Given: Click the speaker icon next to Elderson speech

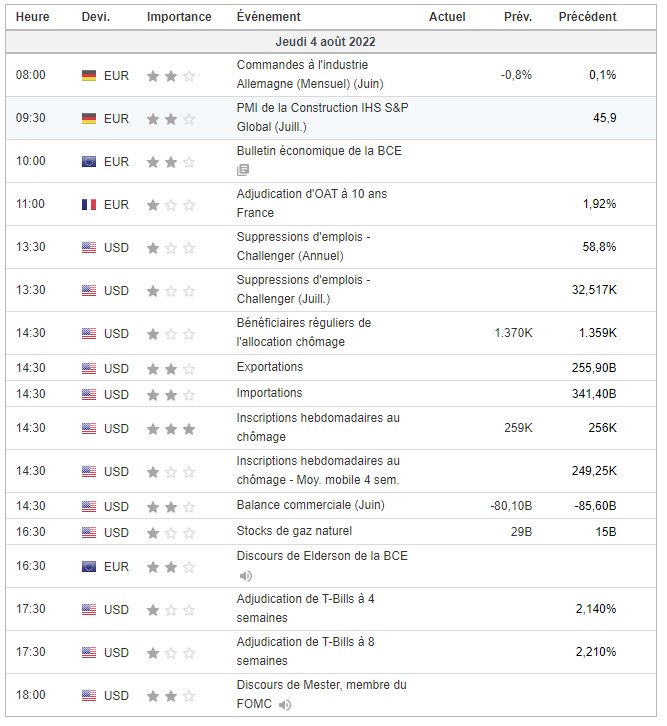Looking at the screenshot, I should coord(245,575).
